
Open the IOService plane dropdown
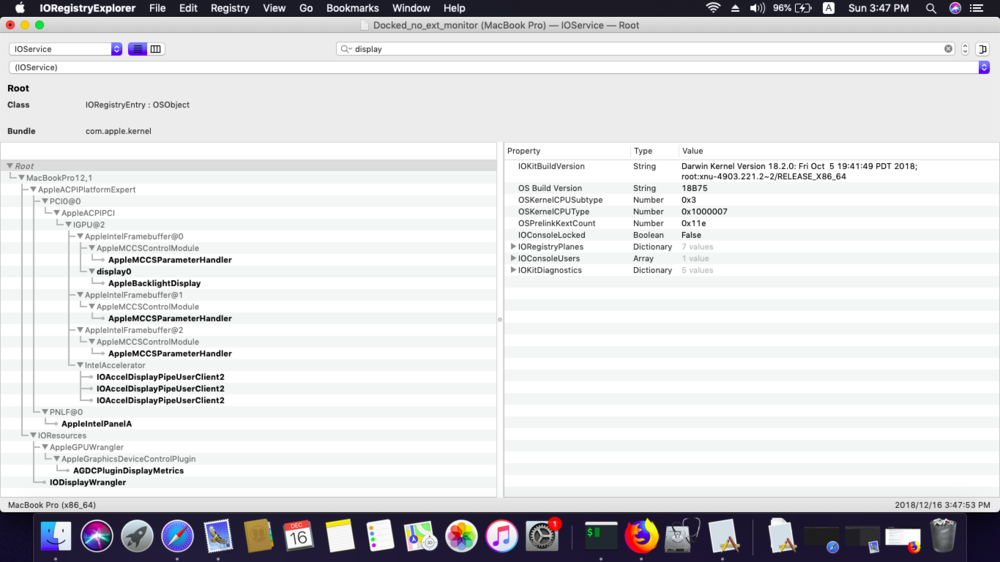[66, 49]
